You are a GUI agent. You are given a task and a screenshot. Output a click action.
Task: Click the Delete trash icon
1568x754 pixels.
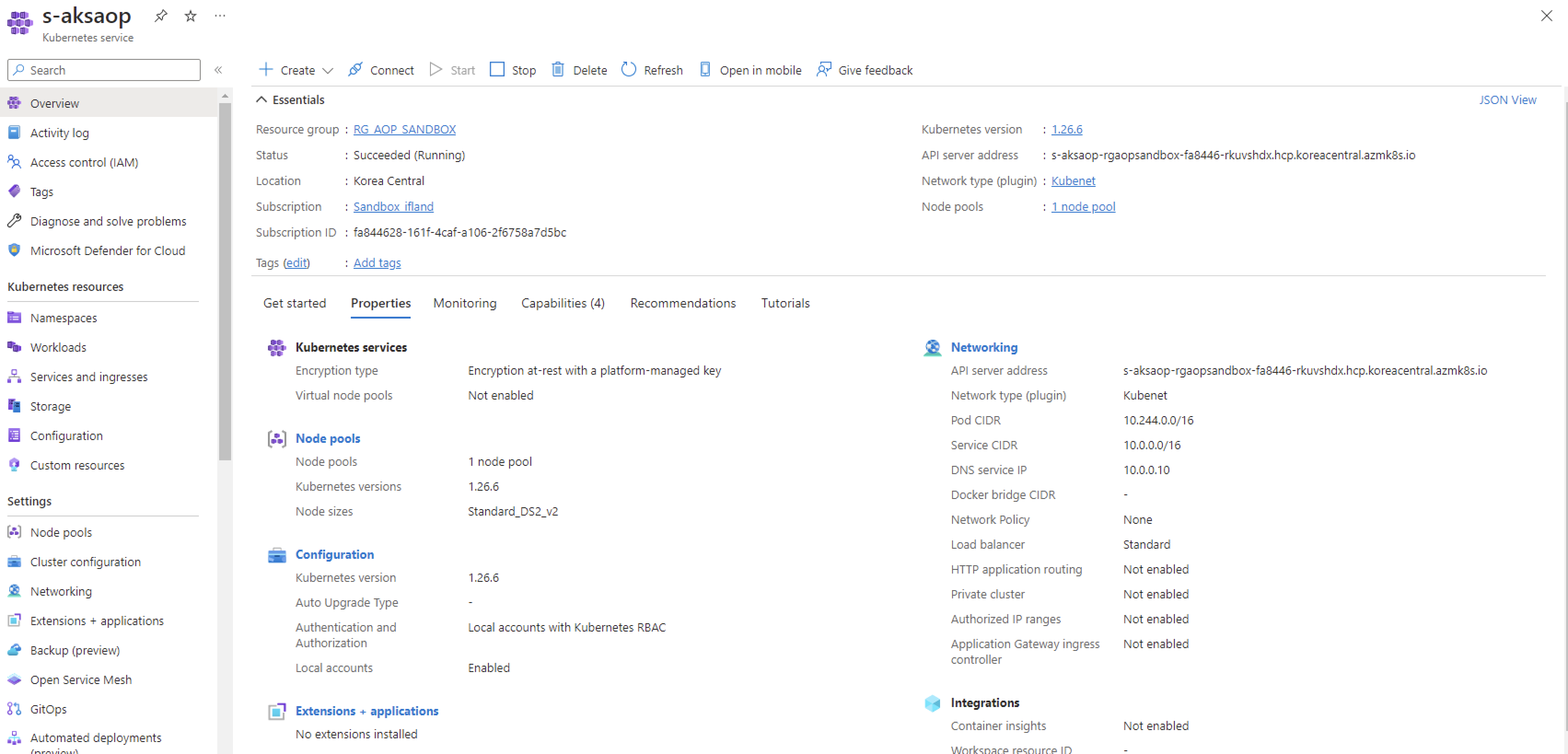pos(558,70)
